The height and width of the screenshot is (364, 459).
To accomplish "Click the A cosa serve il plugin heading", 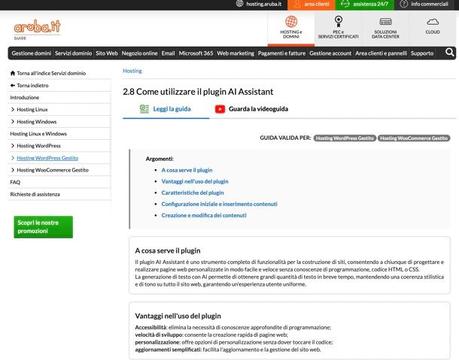I will pos(168,251).
